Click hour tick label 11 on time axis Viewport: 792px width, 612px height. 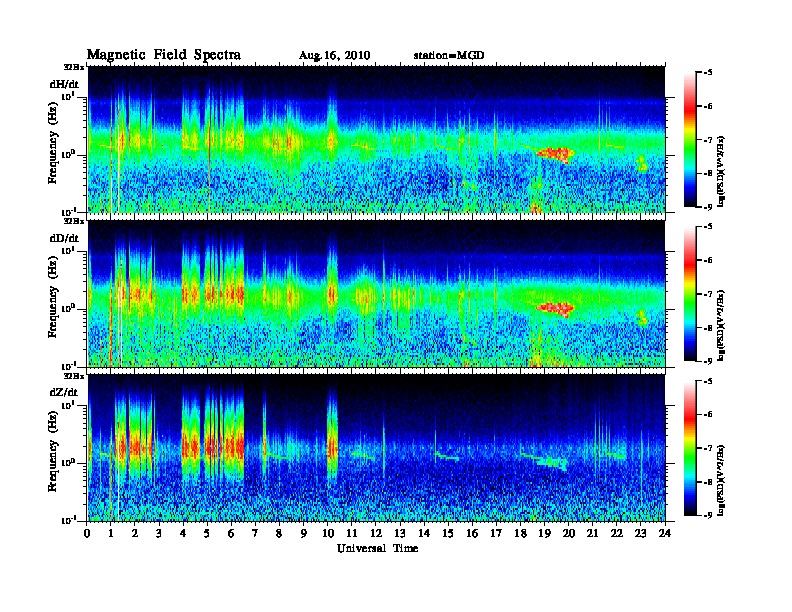click(x=352, y=534)
